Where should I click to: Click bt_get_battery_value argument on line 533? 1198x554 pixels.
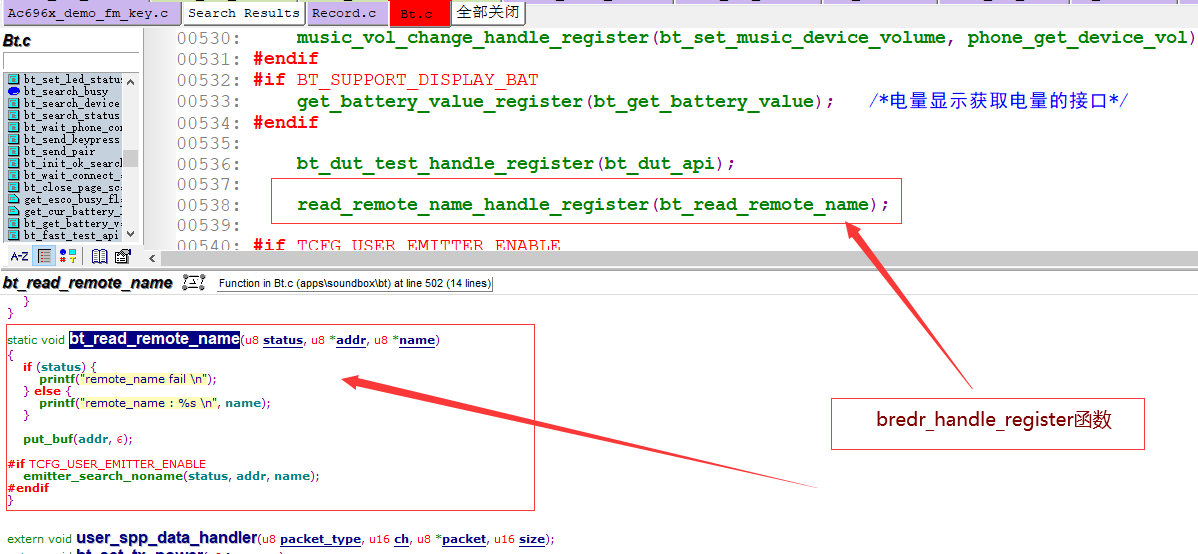pos(703,102)
